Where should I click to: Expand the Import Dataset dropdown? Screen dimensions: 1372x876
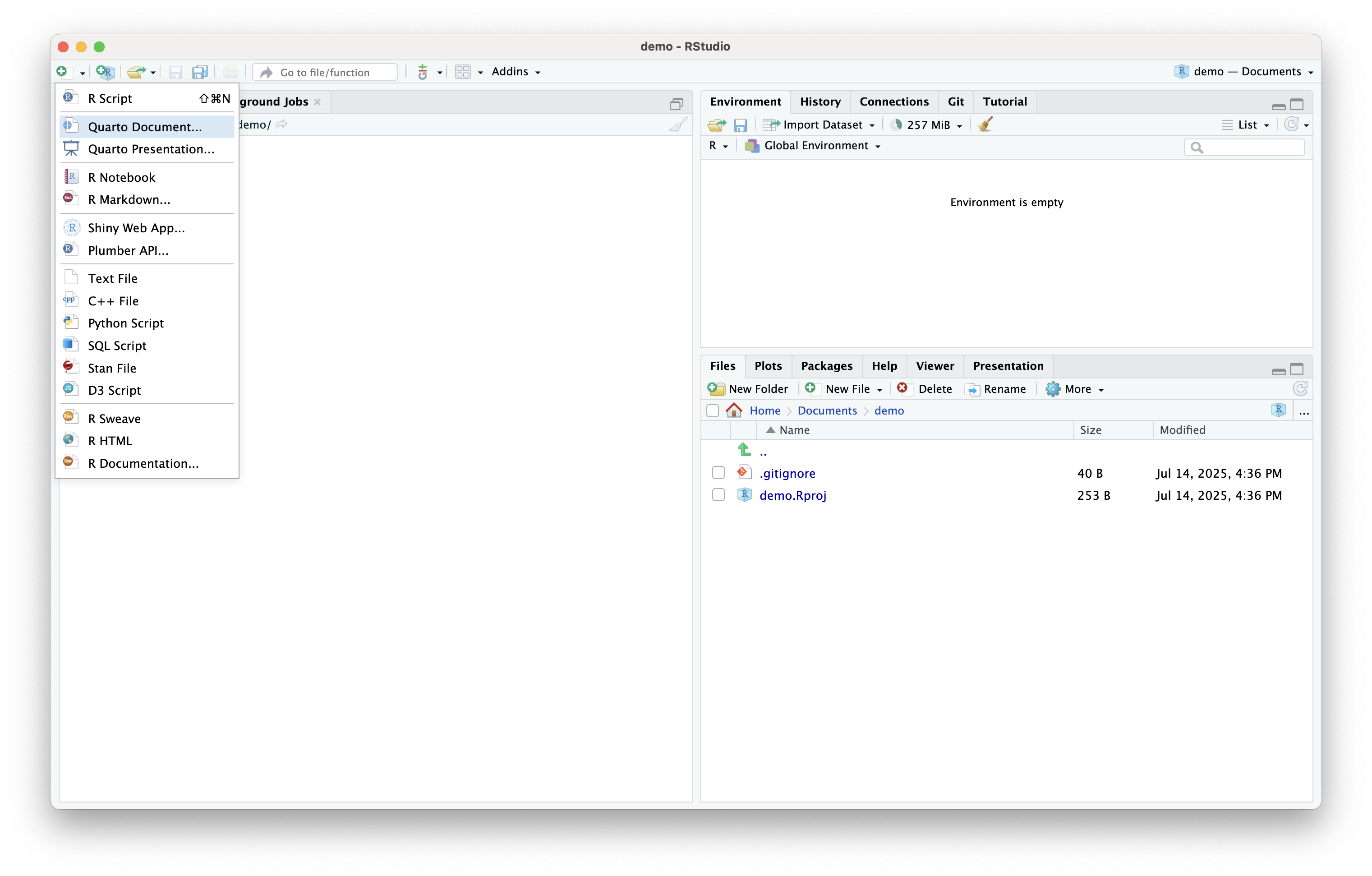820,125
